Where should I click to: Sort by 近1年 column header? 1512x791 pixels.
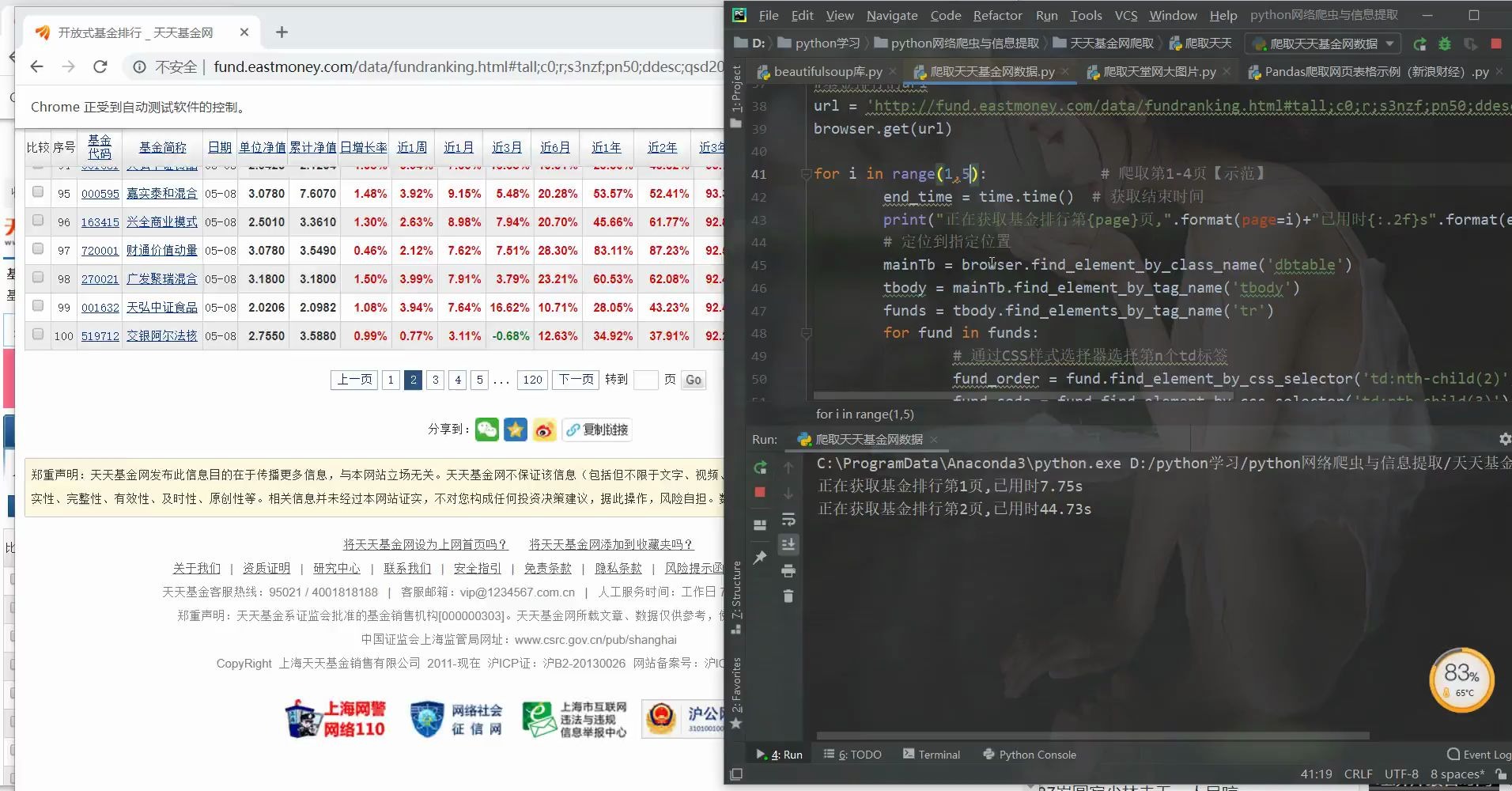click(607, 147)
